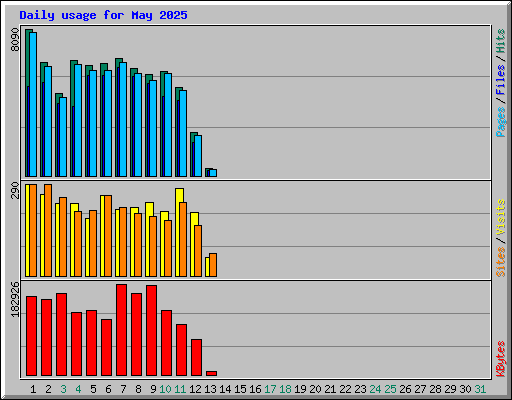
Task: Click the blue Files legend label
Action: pyautogui.click(x=501, y=80)
